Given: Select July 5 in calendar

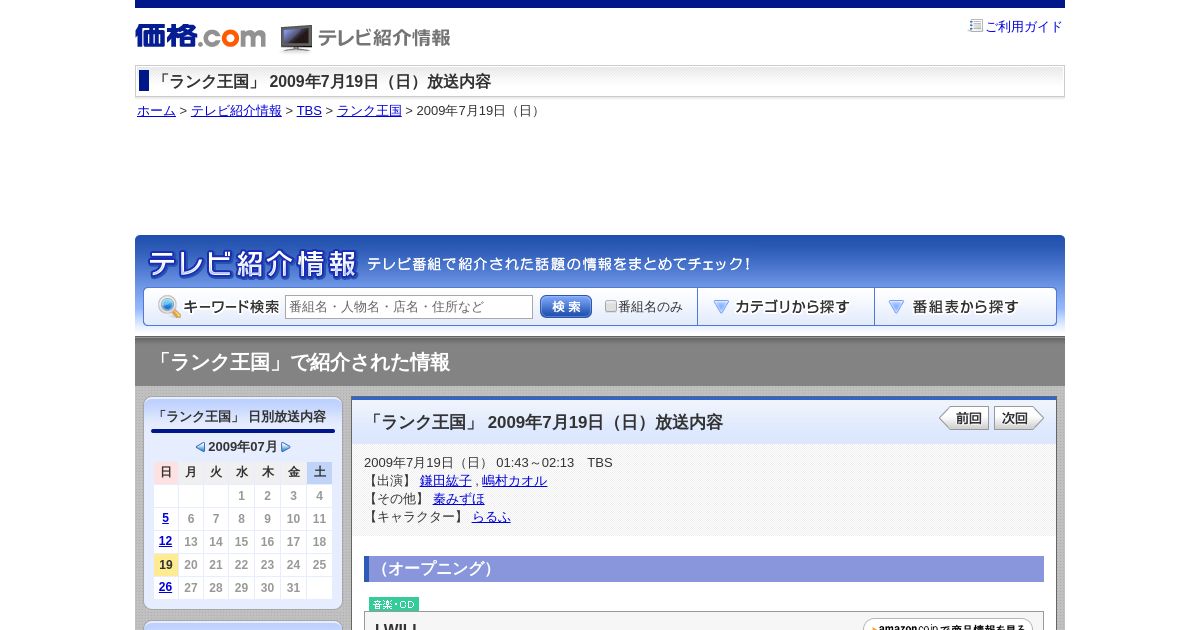Looking at the screenshot, I should tap(166, 518).
